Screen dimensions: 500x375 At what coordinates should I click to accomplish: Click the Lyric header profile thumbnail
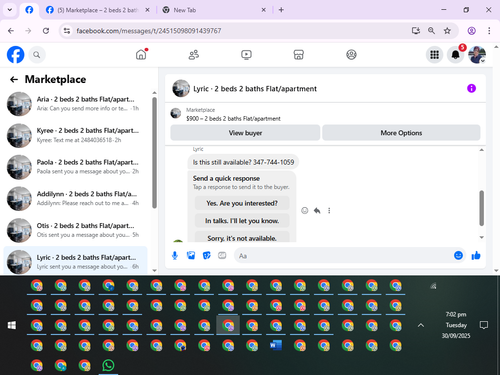(181, 88)
